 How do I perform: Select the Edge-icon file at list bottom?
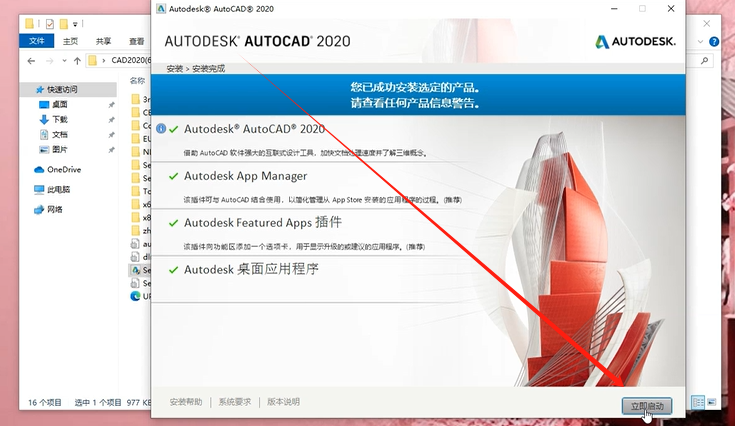click(141, 296)
